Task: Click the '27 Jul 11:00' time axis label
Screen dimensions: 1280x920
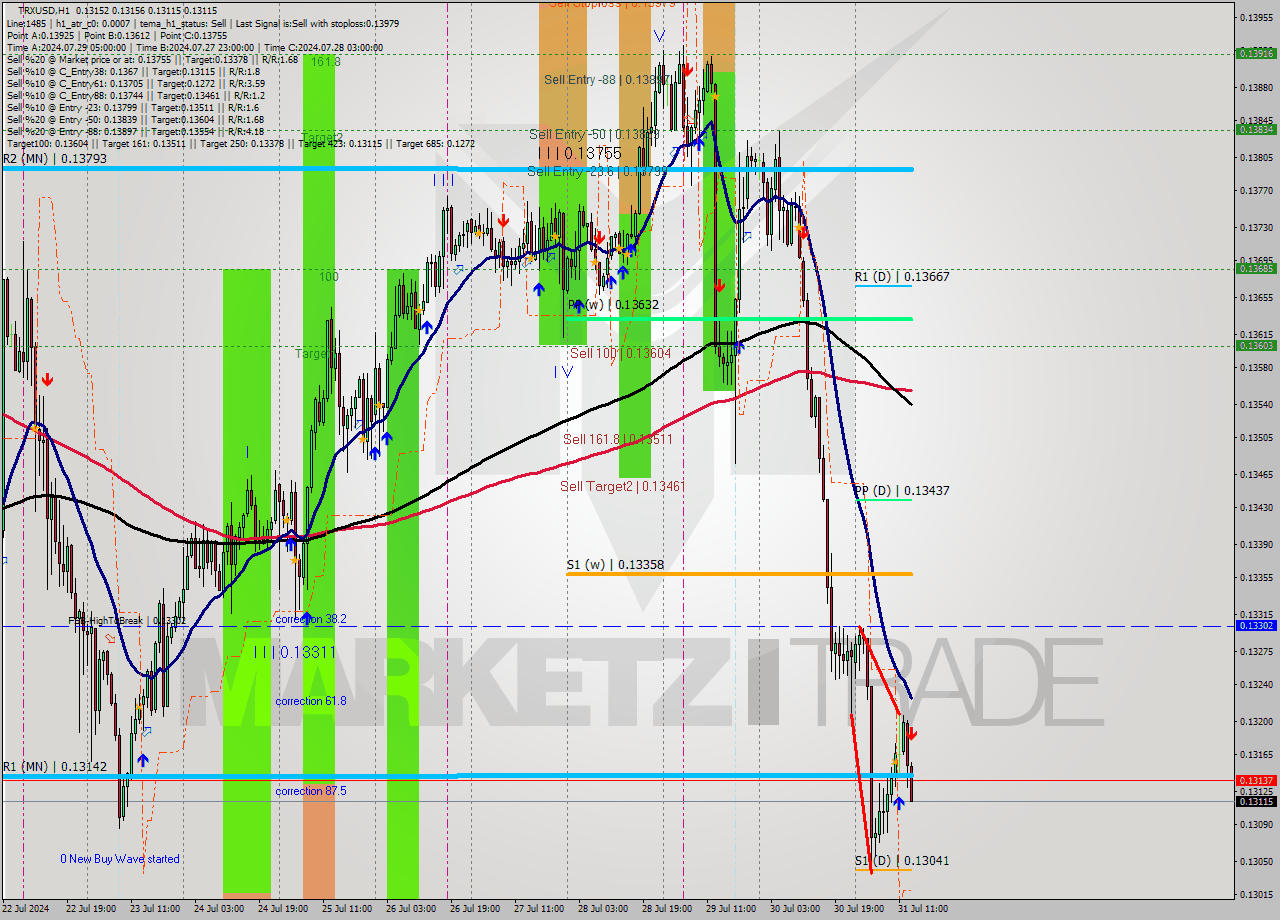Action: 539,909
